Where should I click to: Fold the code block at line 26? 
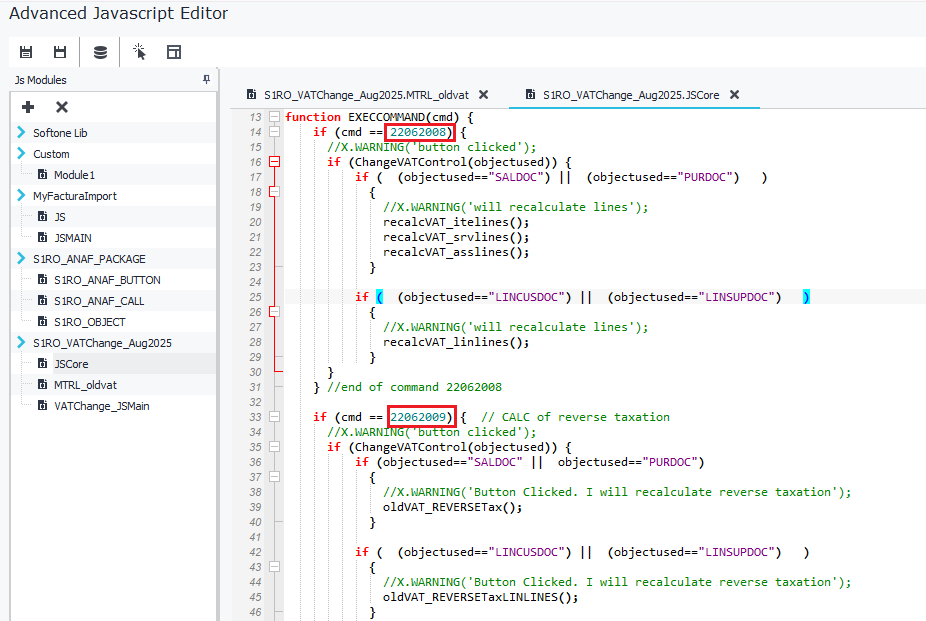click(x=274, y=312)
